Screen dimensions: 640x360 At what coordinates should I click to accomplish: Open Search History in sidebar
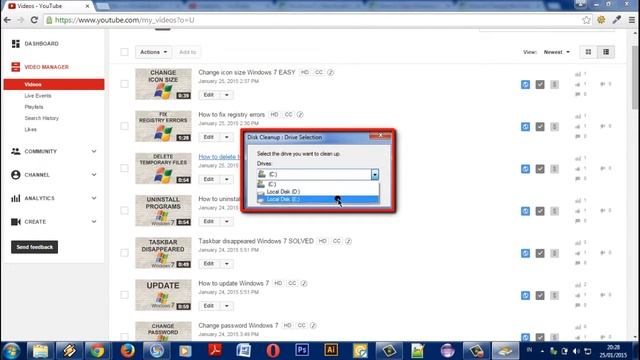[41, 118]
